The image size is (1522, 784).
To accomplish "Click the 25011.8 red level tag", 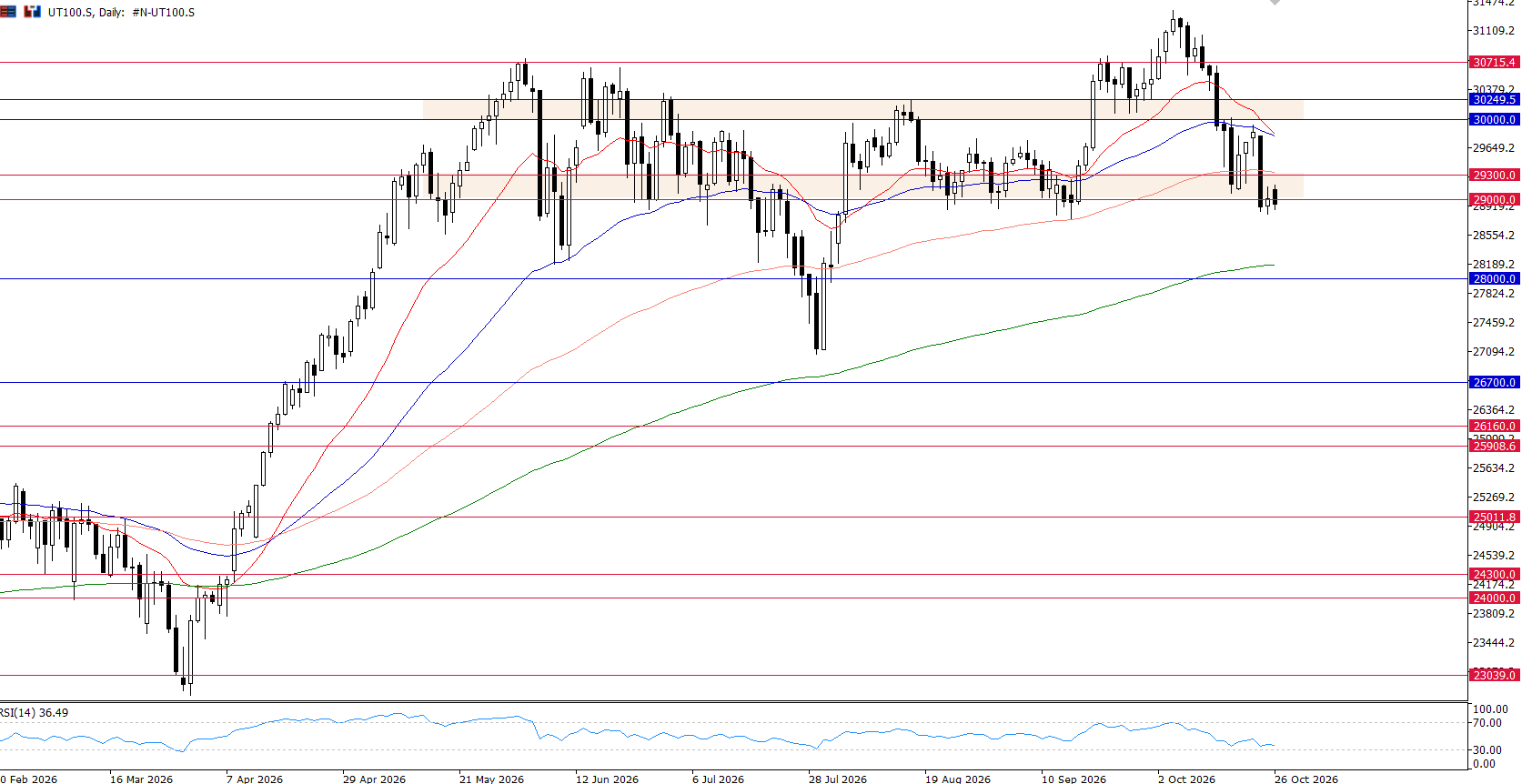I will point(1494,518).
